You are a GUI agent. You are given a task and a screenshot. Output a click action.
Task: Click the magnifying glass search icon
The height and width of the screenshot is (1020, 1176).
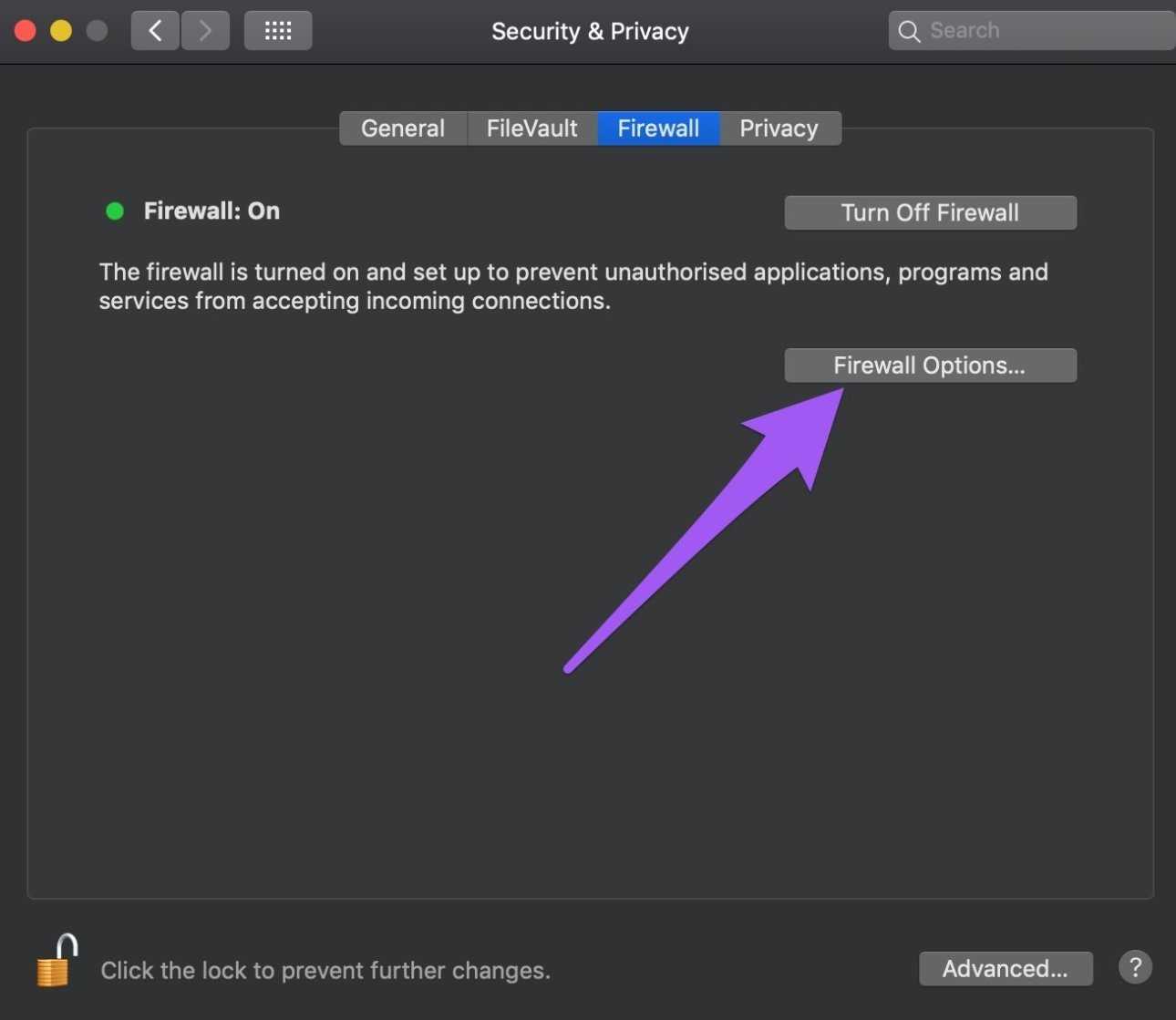pos(909,31)
